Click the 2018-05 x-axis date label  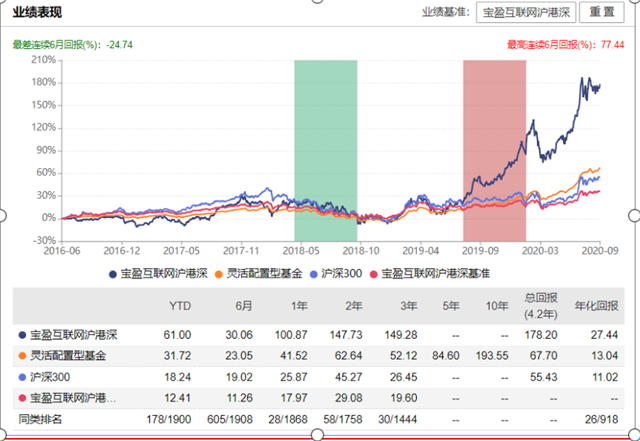pyautogui.click(x=301, y=251)
